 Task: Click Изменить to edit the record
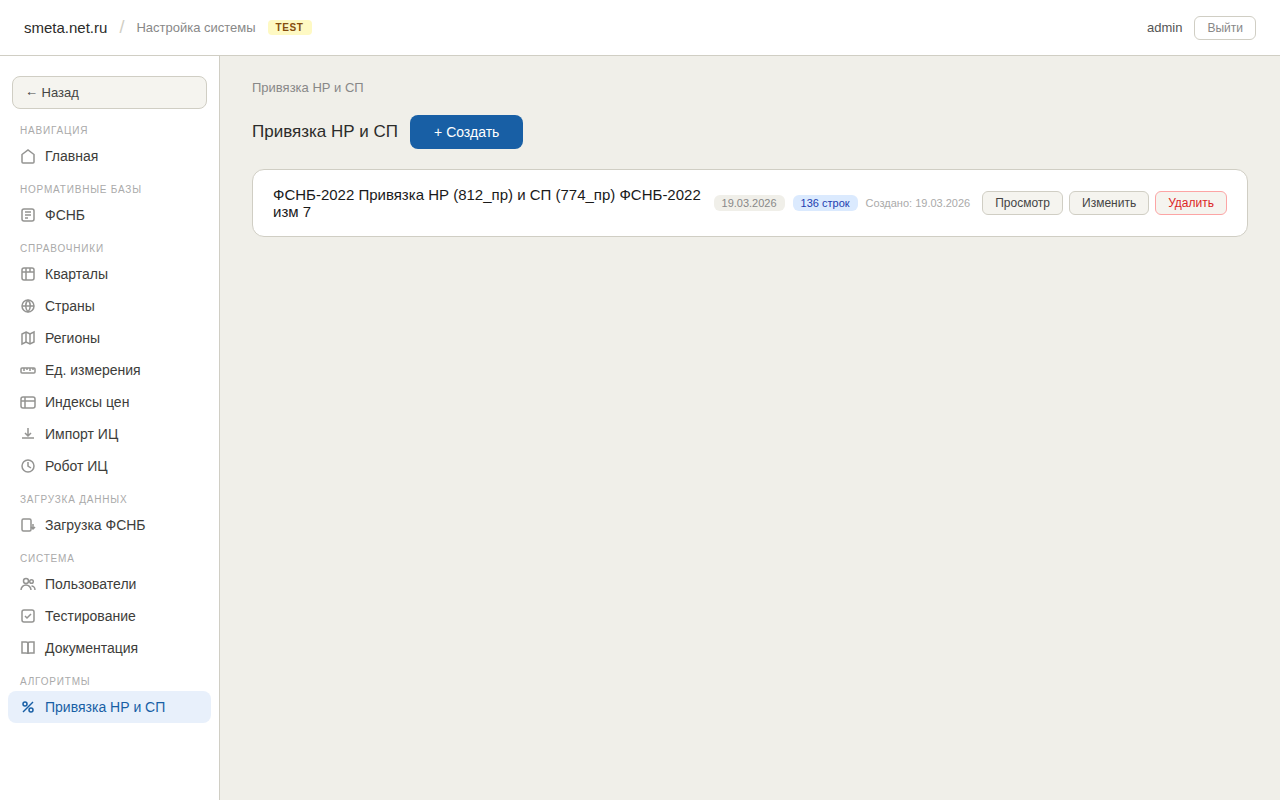[1109, 203]
